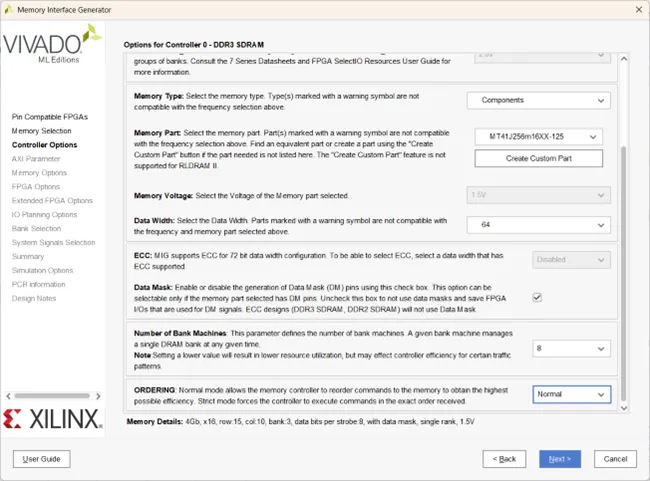Screen dimensions: 650x481
Task: Uncheck the Data Mask checkbox
Action: pyautogui.click(x=537, y=297)
